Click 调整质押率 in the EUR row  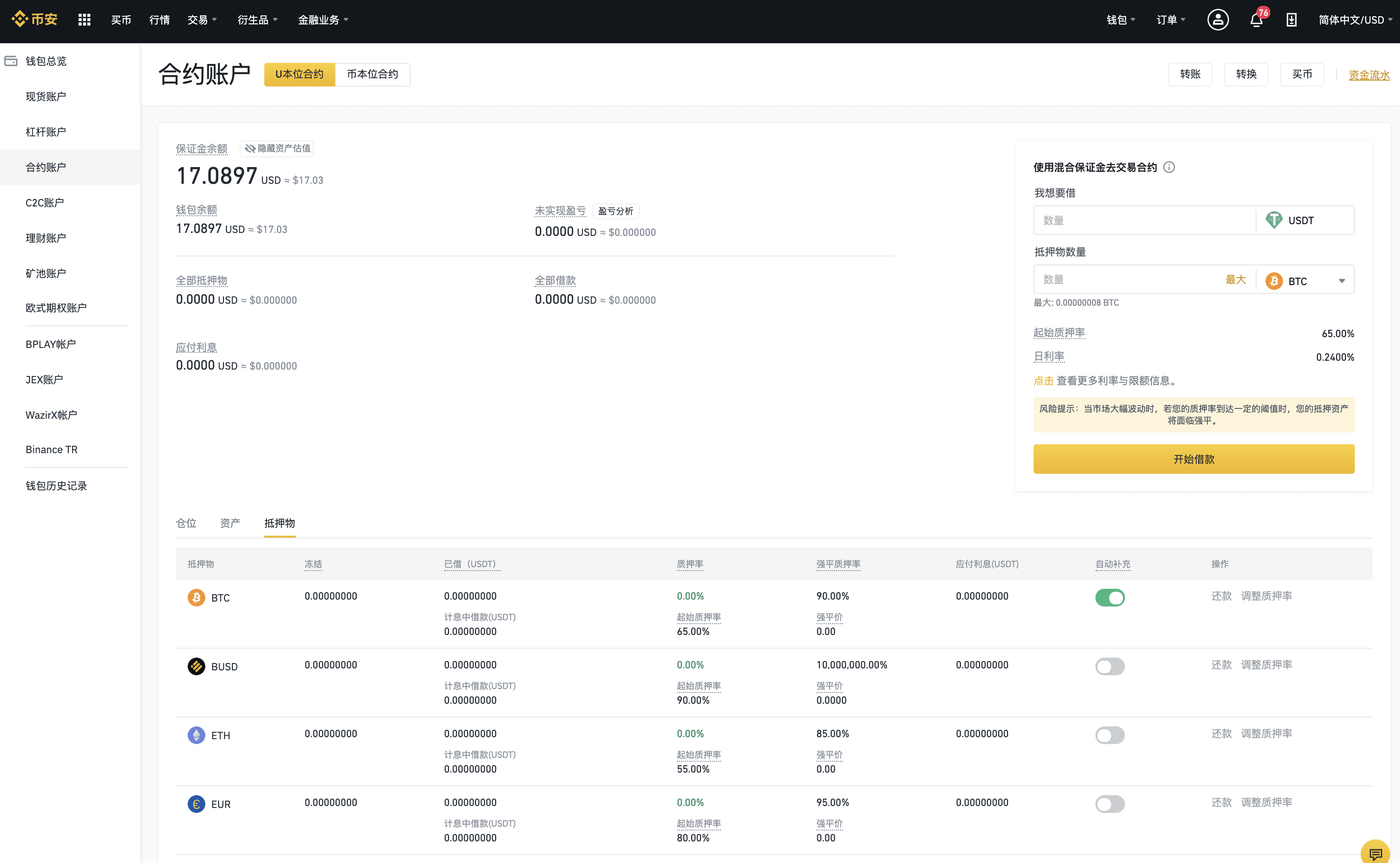click(1266, 802)
